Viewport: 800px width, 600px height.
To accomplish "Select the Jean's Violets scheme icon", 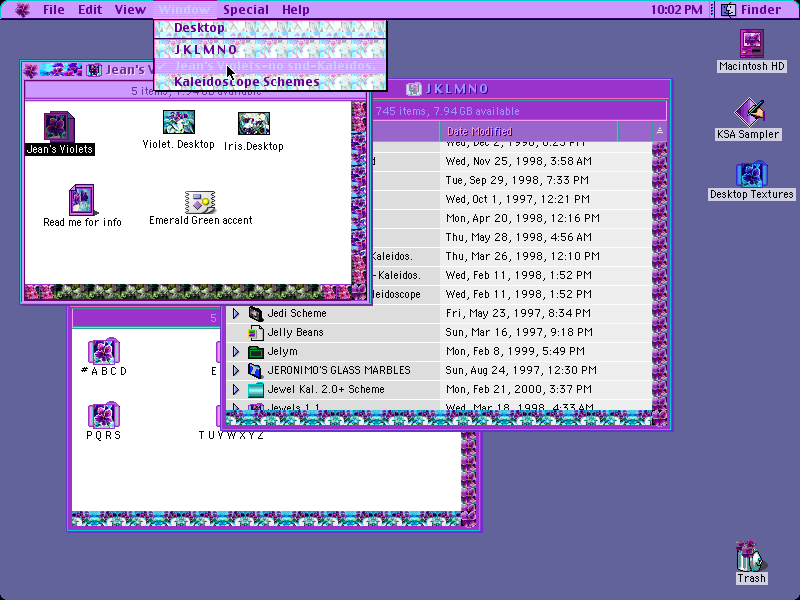I will [x=59, y=126].
